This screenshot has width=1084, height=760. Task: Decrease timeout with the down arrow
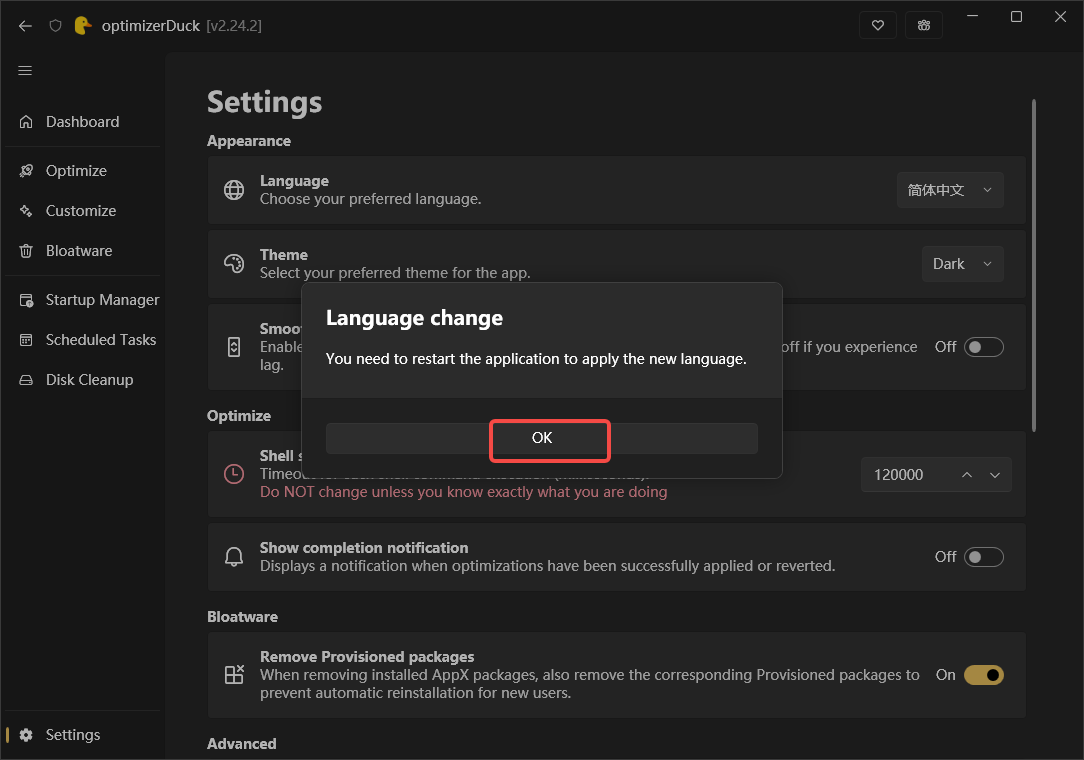[x=995, y=475]
